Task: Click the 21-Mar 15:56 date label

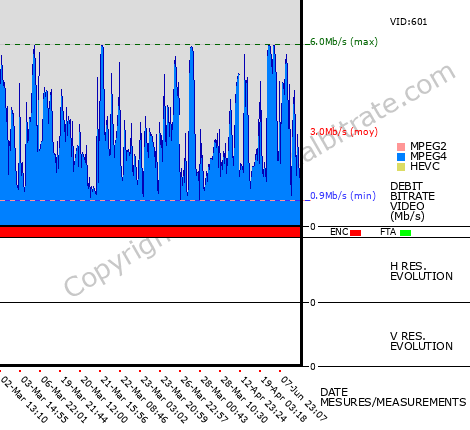Action: coord(123,400)
